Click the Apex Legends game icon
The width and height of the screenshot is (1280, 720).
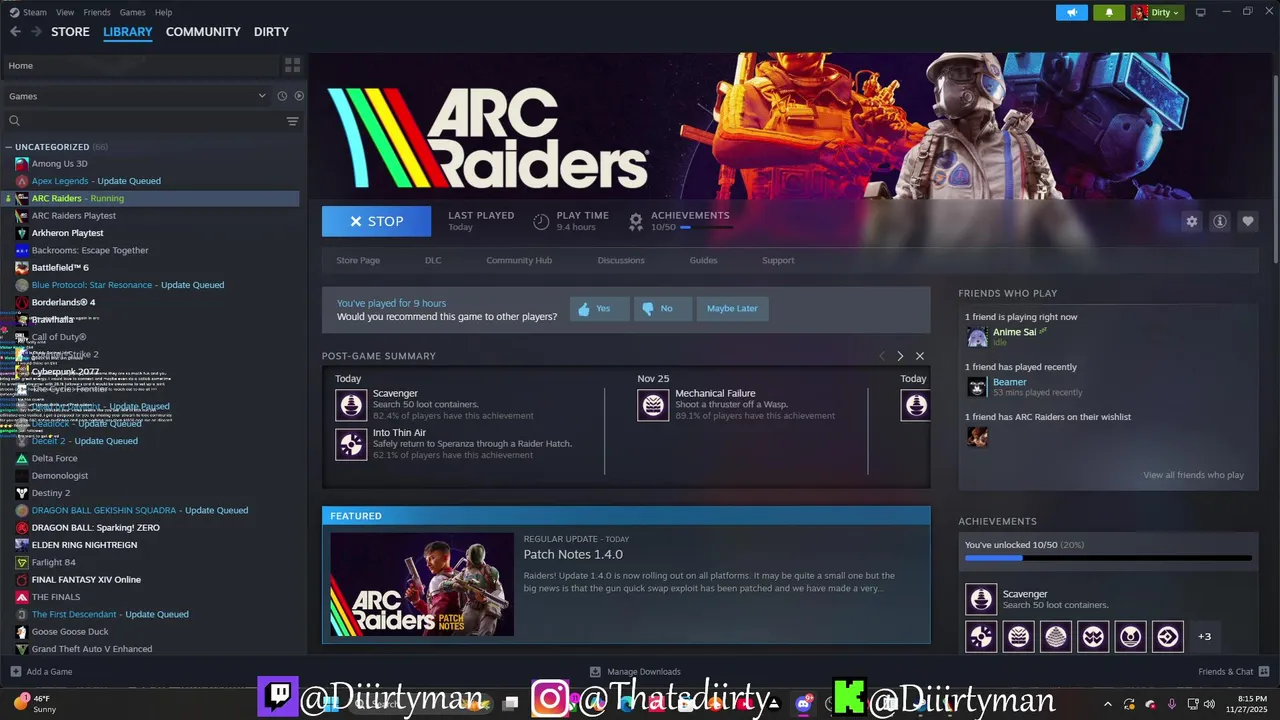(x=22, y=181)
